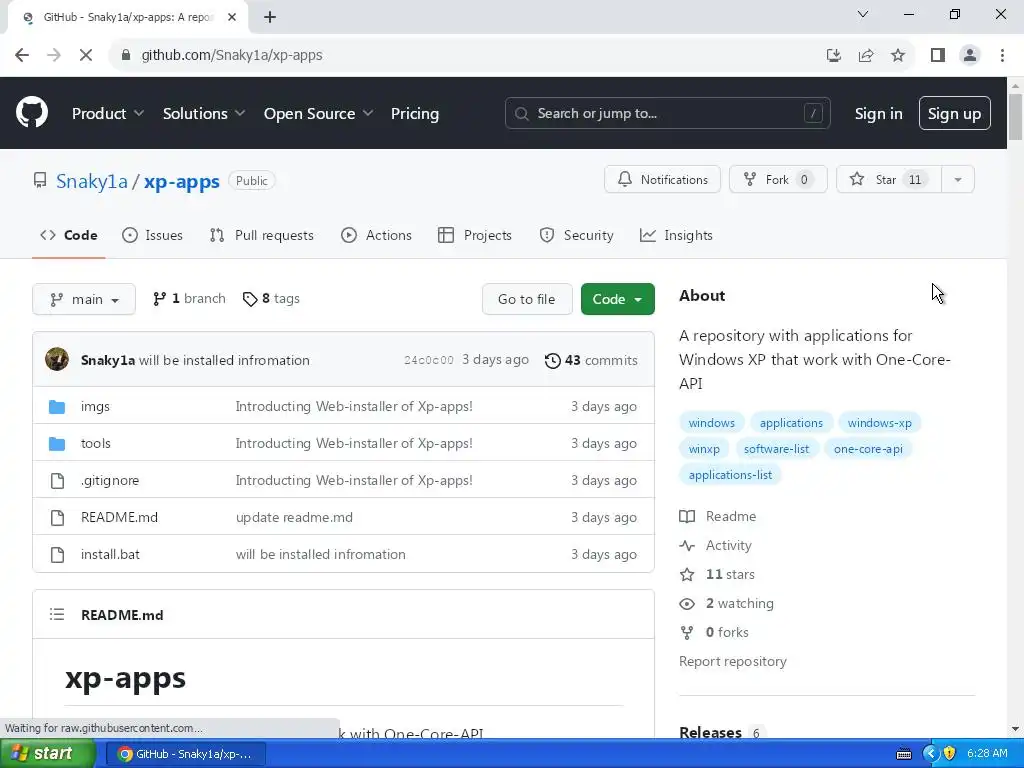Click the Chrome profile avatar icon

tap(970, 56)
